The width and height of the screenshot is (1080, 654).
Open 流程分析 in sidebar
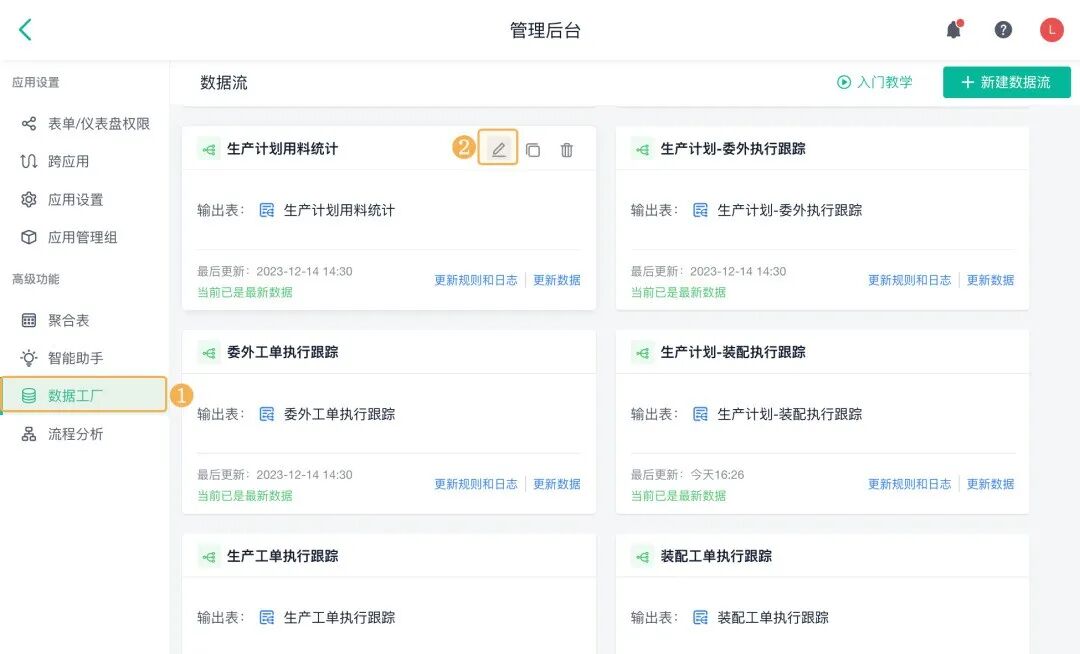pos(85,434)
